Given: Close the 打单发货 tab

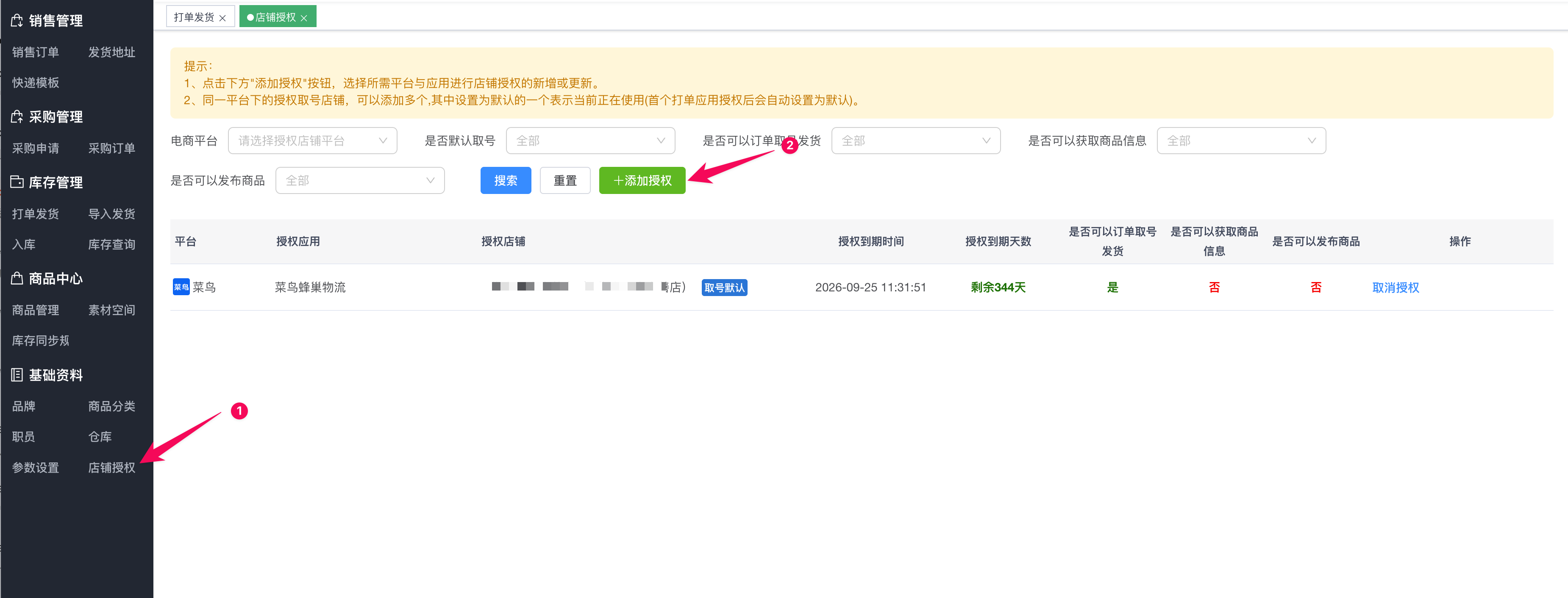Looking at the screenshot, I should click(x=222, y=18).
